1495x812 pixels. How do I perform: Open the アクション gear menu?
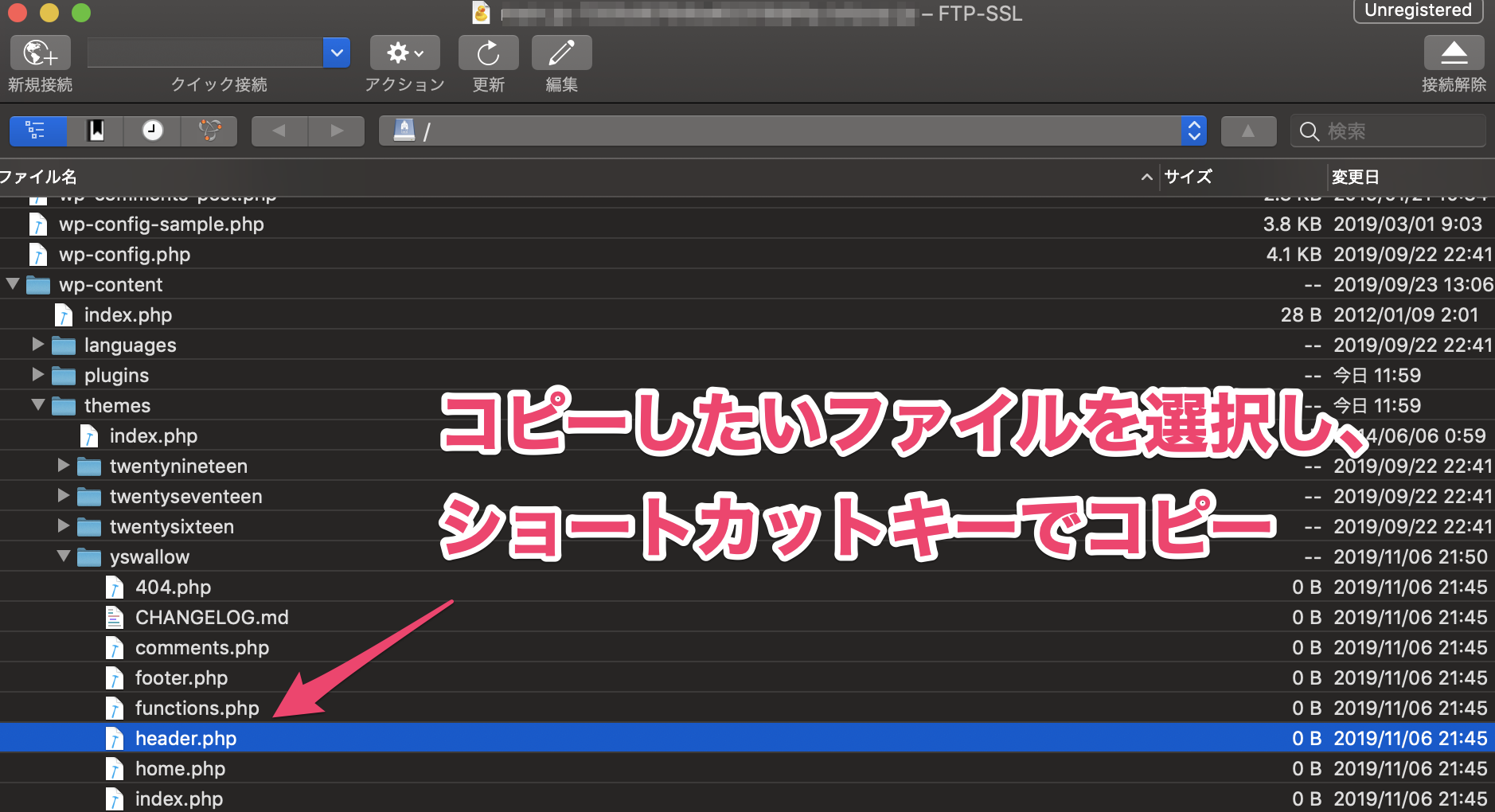pyautogui.click(x=403, y=53)
